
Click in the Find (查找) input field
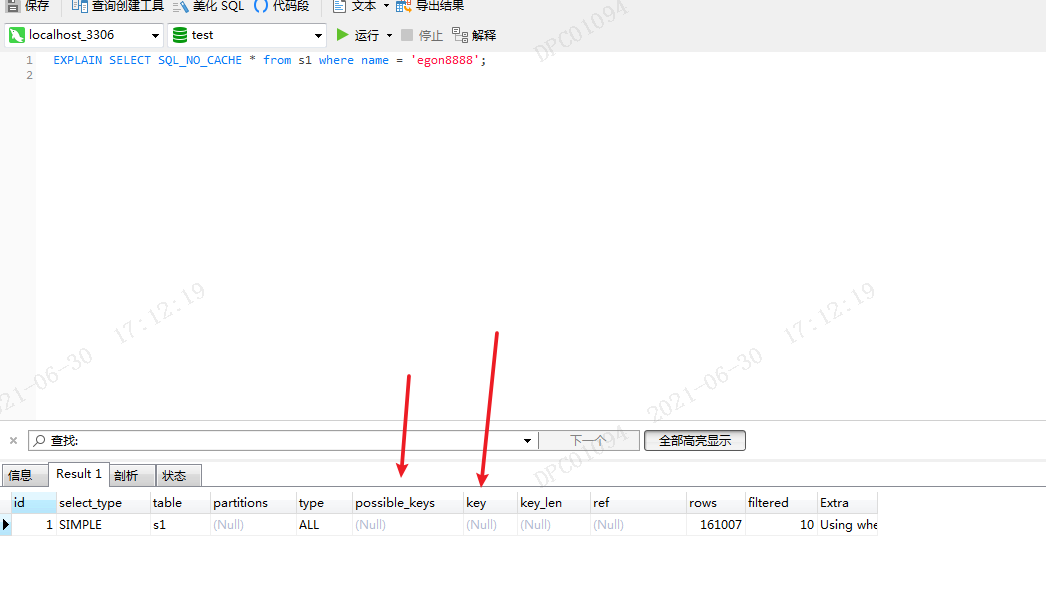[x=284, y=440]
